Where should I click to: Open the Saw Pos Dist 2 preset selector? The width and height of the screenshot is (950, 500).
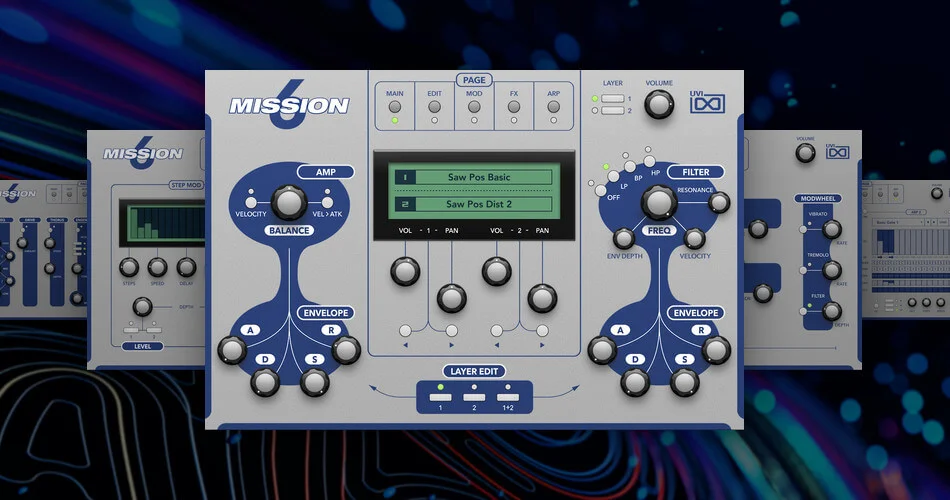coord(473,204)
